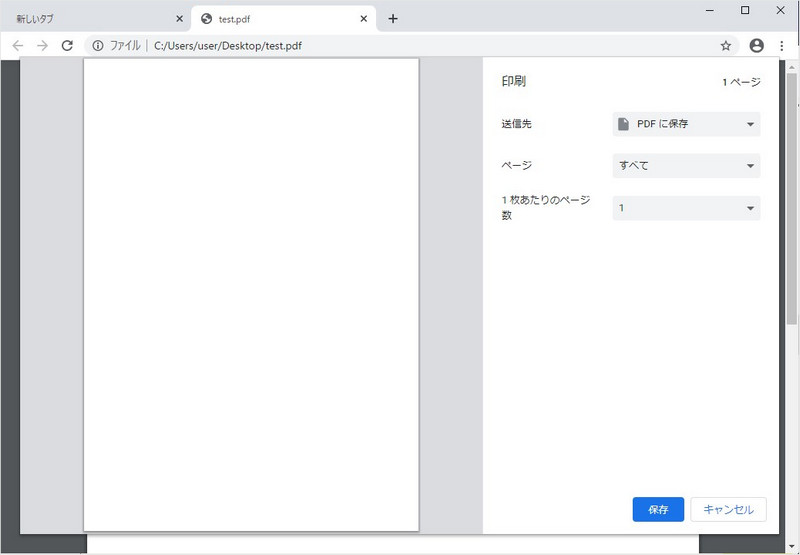The image size is (800, 555).
Task: Click the print preview page thumbnail
Action: (251, 295)
